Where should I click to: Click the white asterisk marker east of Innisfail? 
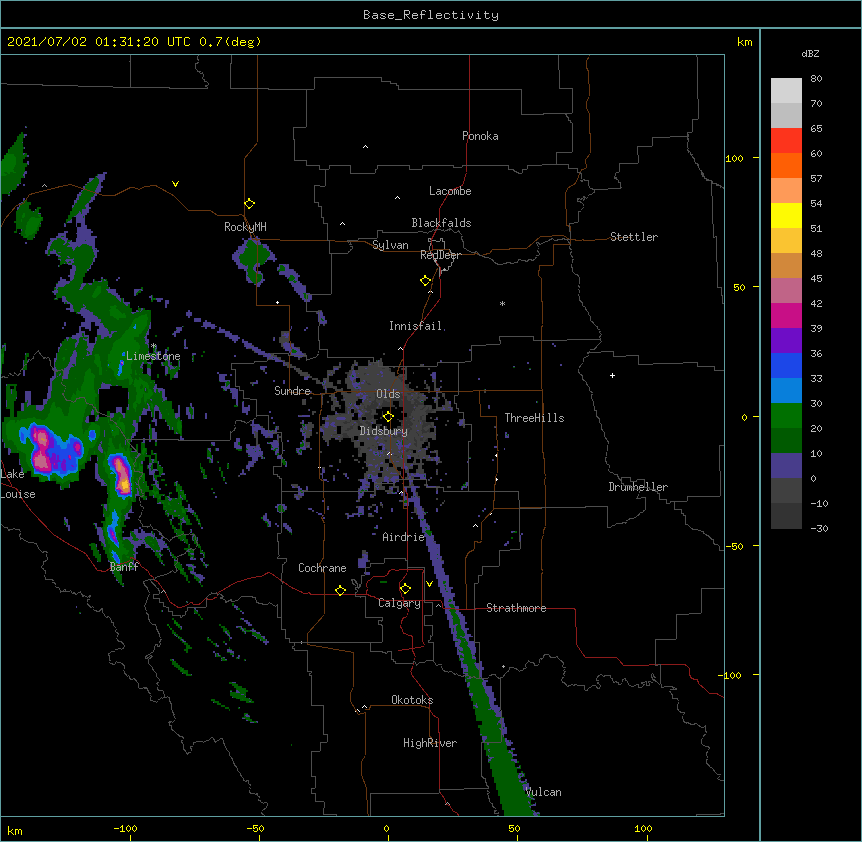[x=502, y=303]
